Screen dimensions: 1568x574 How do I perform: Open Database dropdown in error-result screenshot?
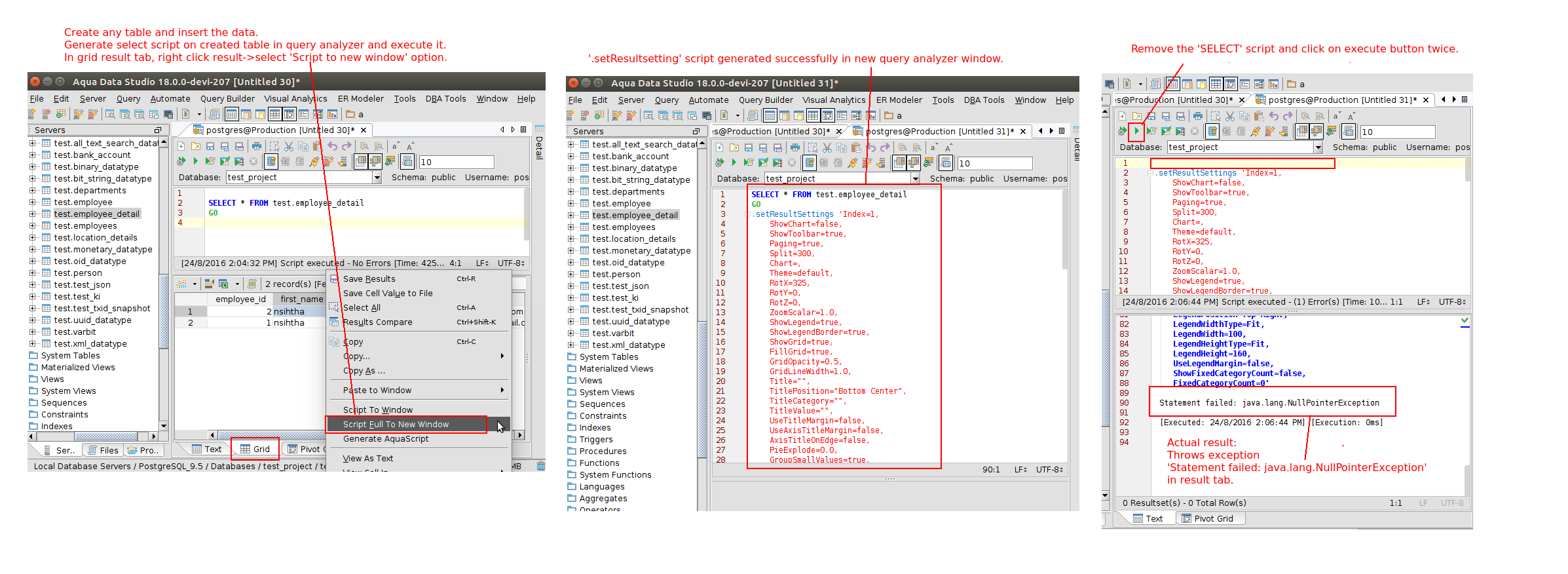point(1318,147)
